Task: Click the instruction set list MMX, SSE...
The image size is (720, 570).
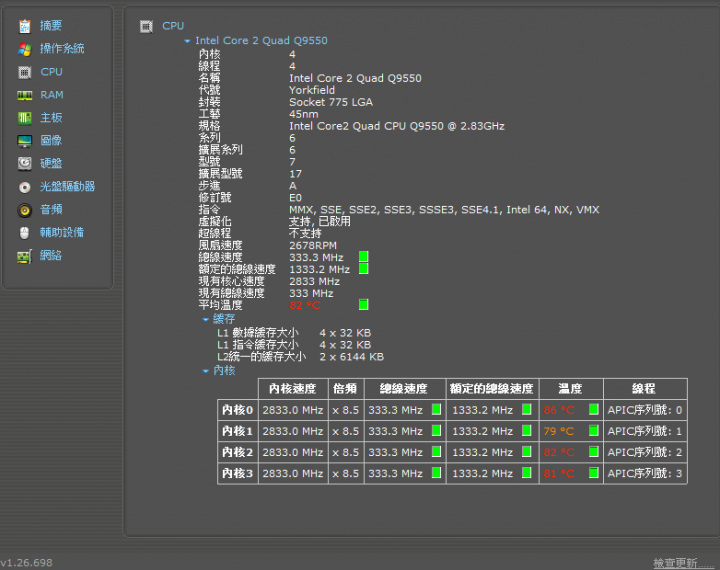Action: click(x=444, y=210)
